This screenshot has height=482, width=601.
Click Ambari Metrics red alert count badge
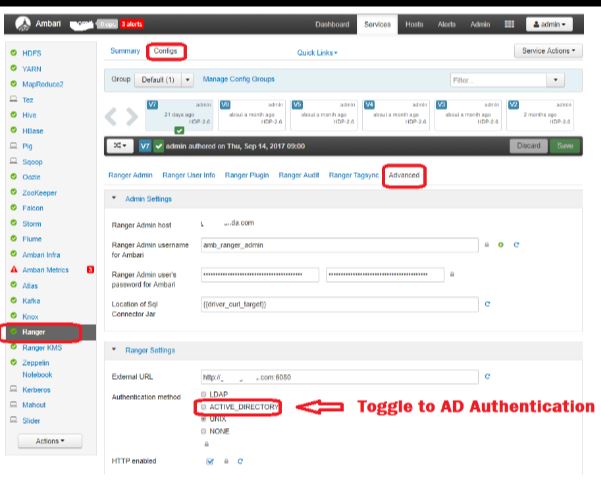click(90, 270)
